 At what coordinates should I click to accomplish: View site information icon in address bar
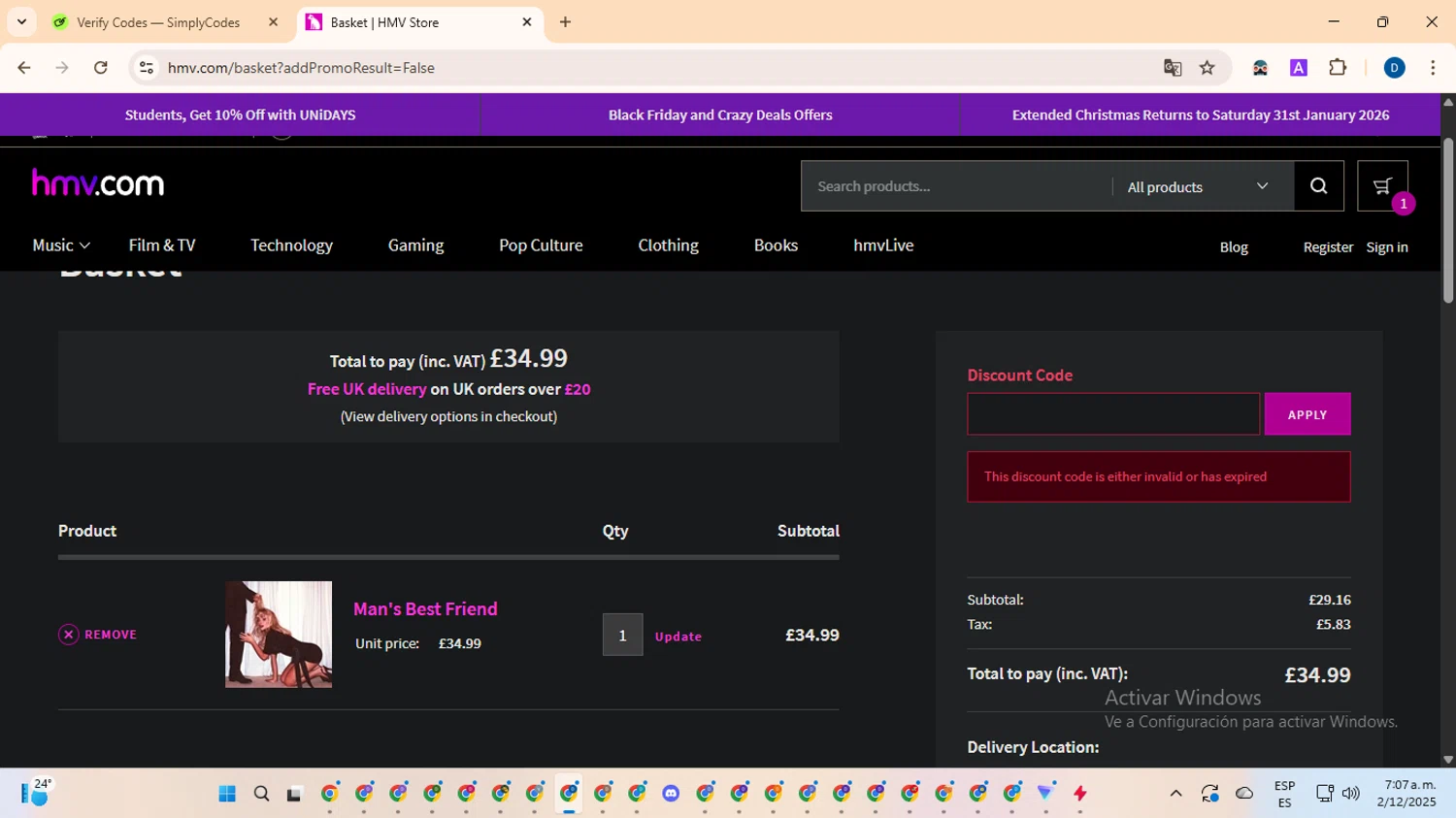[x=147, y=68]
